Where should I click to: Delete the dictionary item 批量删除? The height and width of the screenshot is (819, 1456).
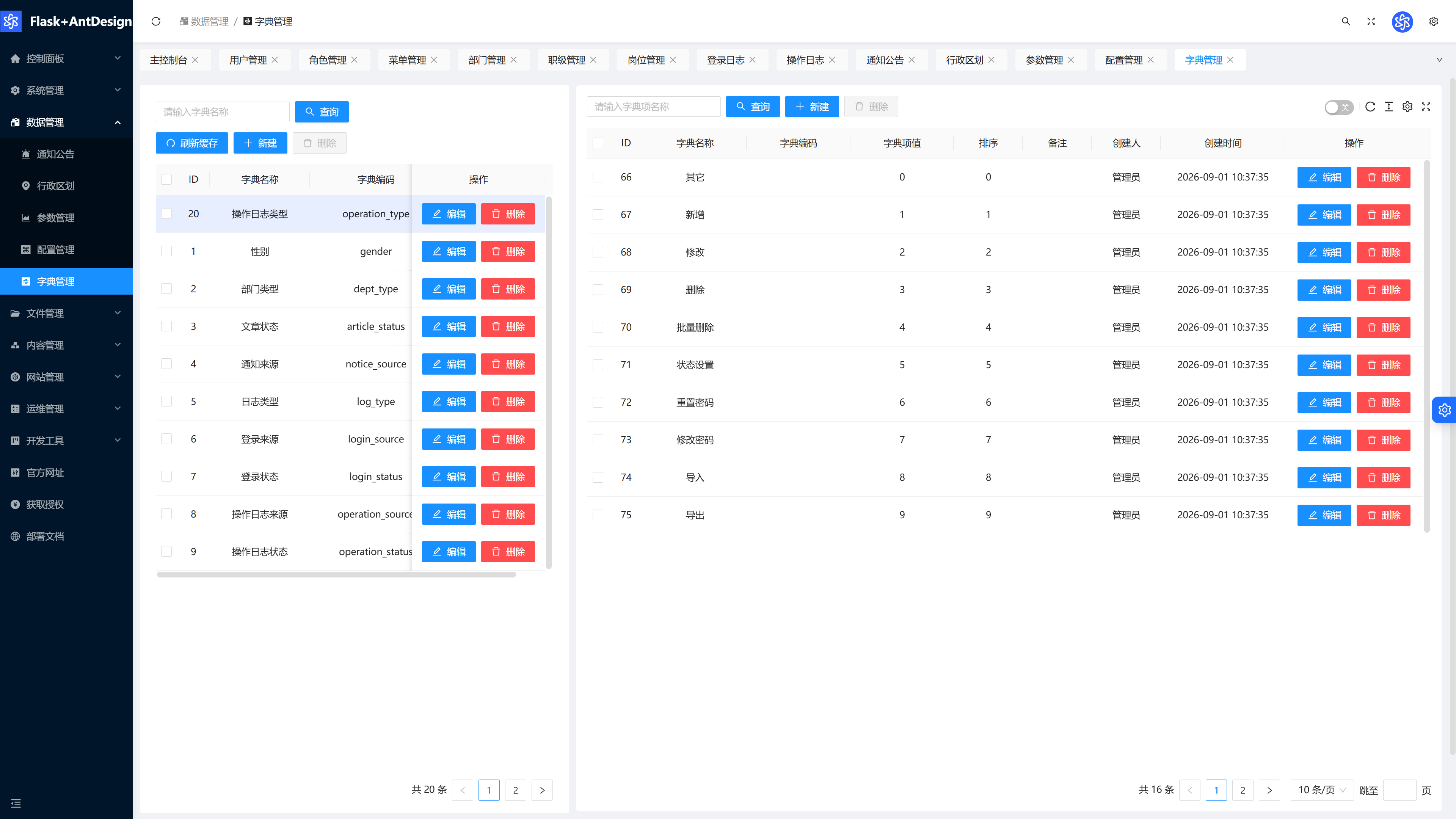pos(1383,327)
